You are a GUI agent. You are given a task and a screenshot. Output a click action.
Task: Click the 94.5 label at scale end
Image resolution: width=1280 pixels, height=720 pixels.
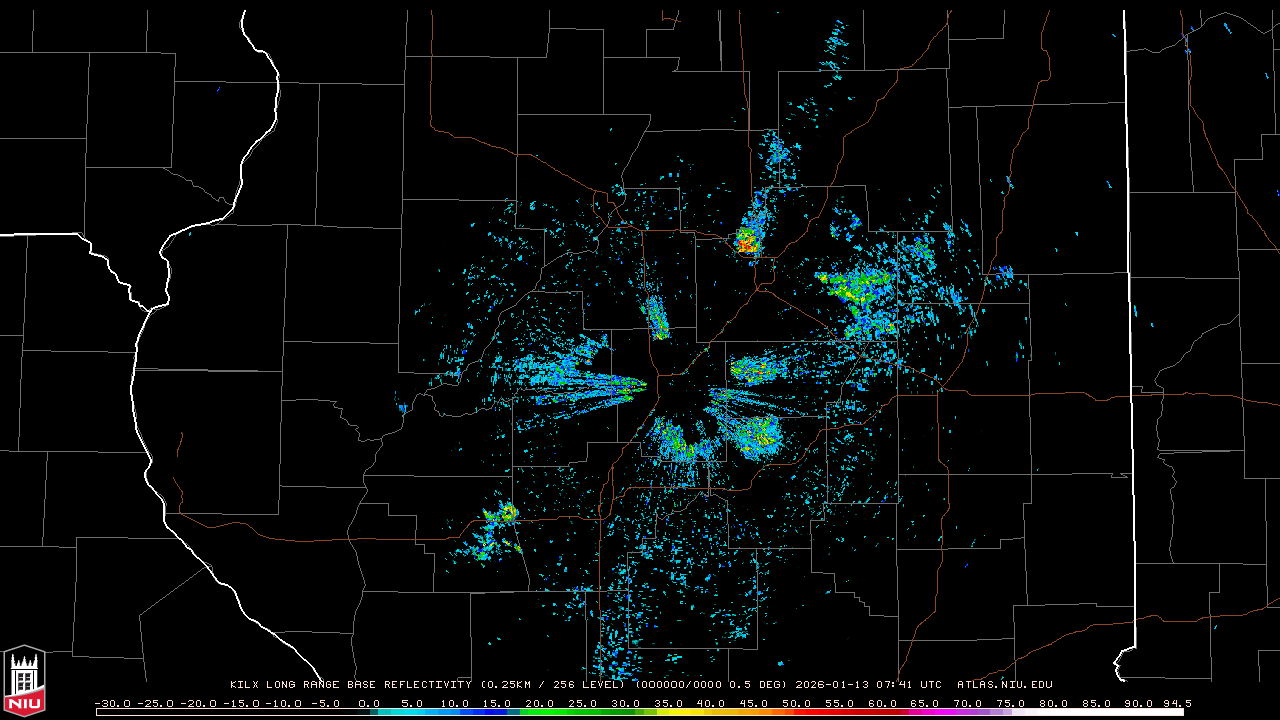[x=1175, y=703]
